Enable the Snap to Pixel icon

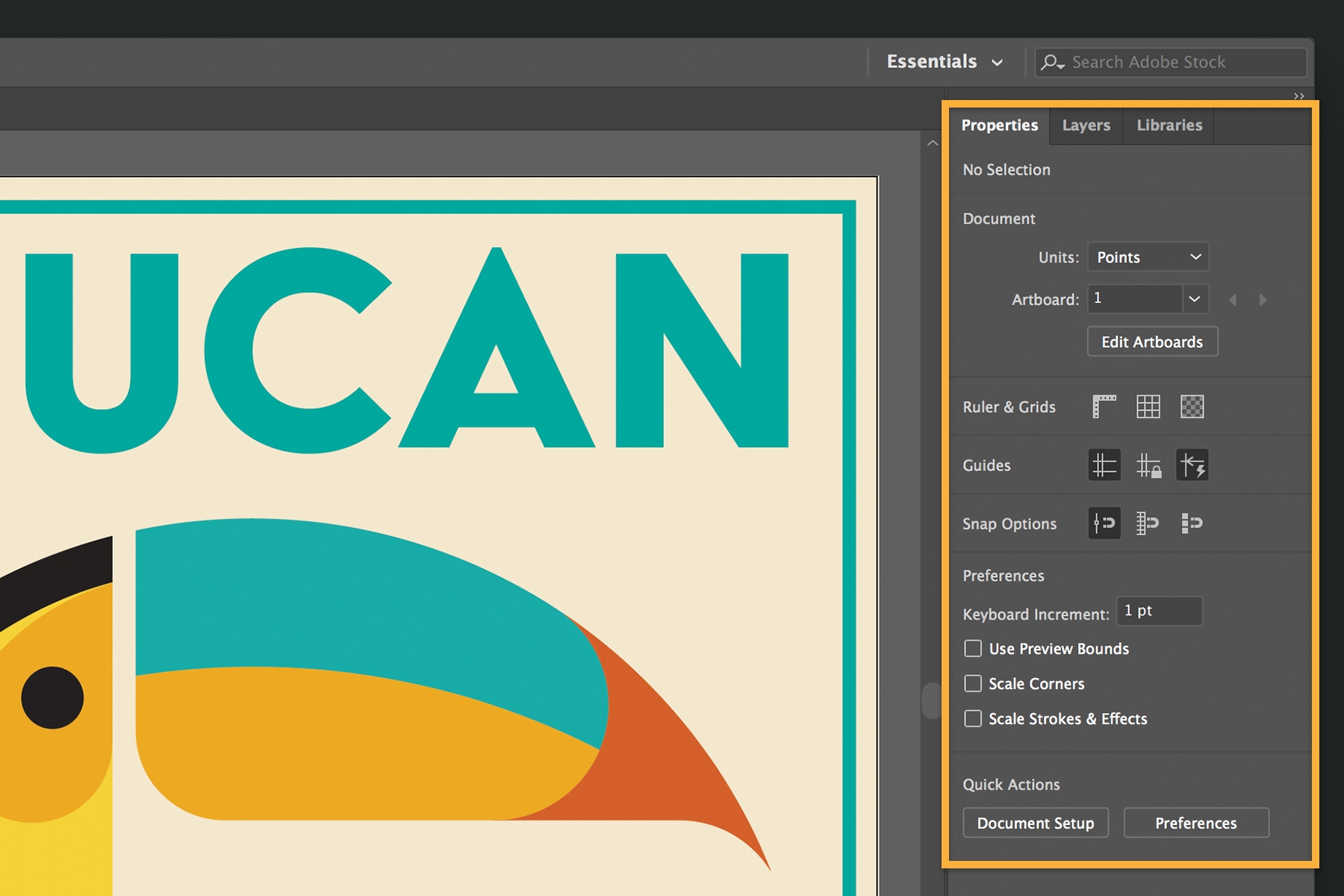click(1192, 523)
